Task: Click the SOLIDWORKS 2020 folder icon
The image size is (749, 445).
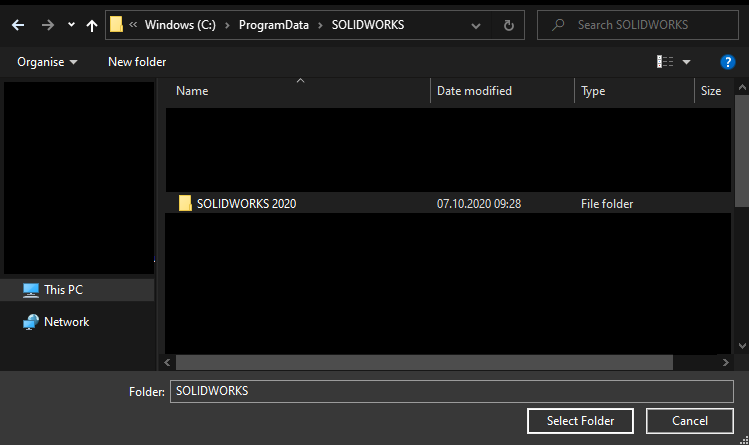Action: point(185,203)
